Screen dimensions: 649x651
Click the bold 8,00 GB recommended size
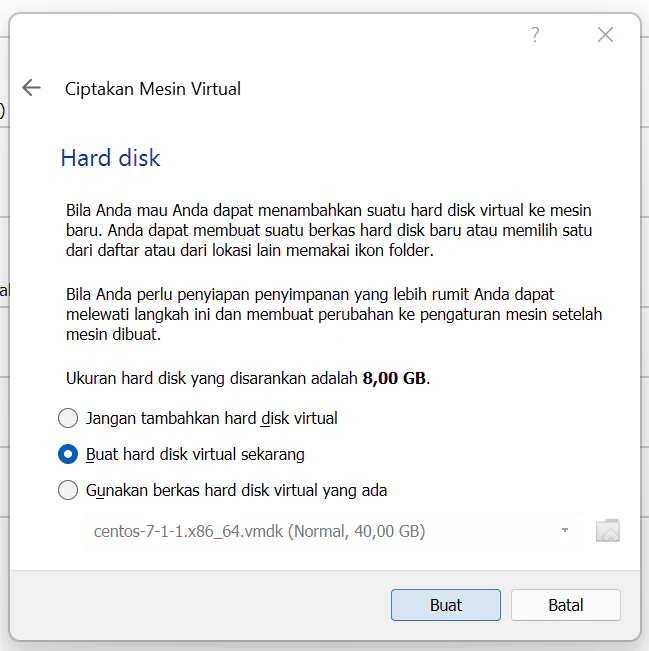click(x=394, y=378)
